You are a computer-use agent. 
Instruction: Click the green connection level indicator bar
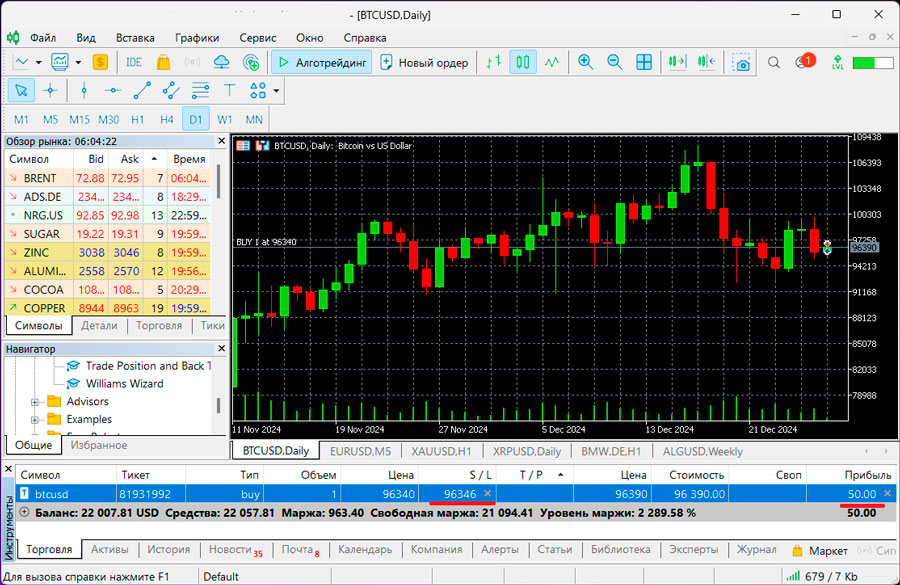click(872, 63)
